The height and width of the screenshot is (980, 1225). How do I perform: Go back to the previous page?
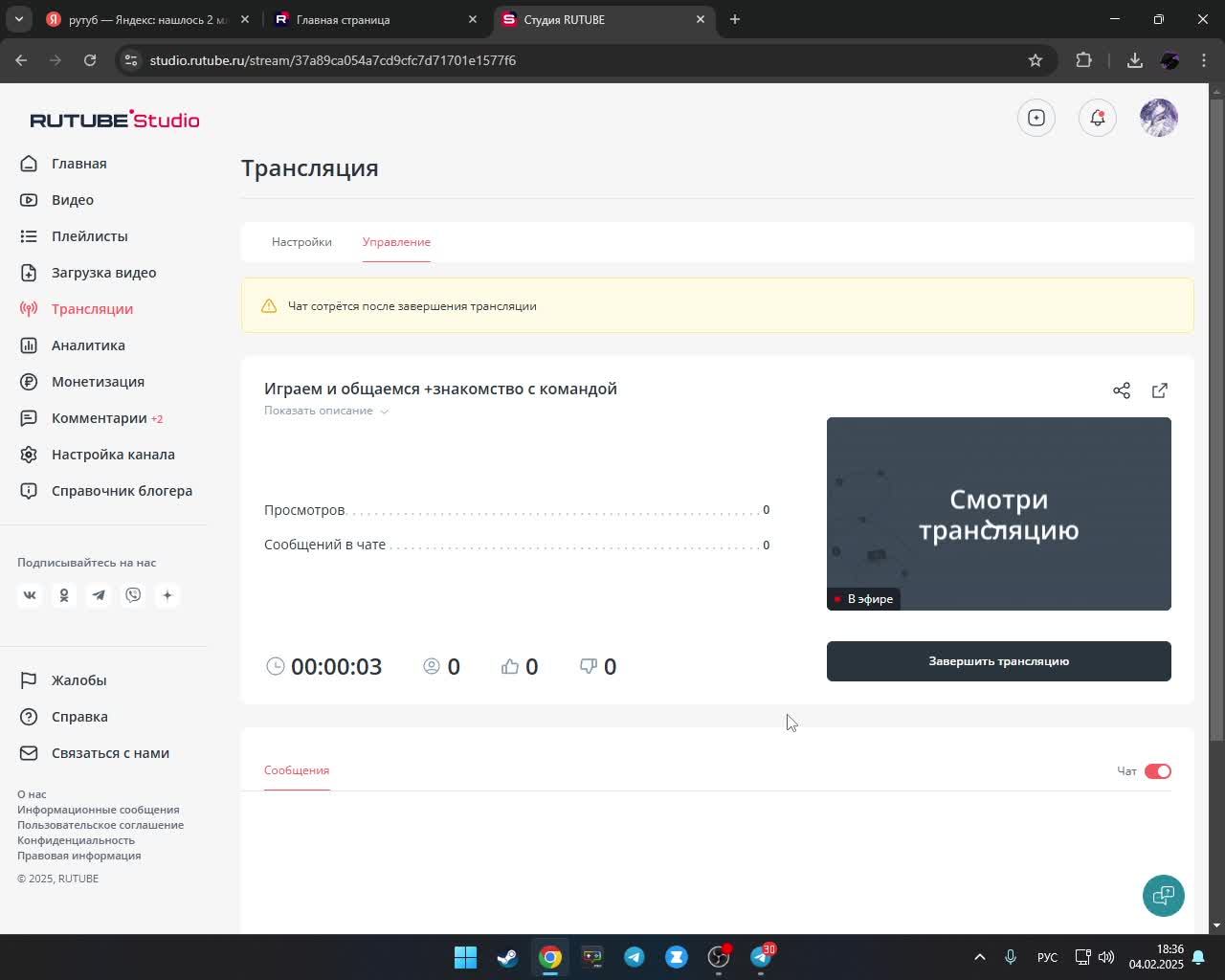[x=21, y=60]
